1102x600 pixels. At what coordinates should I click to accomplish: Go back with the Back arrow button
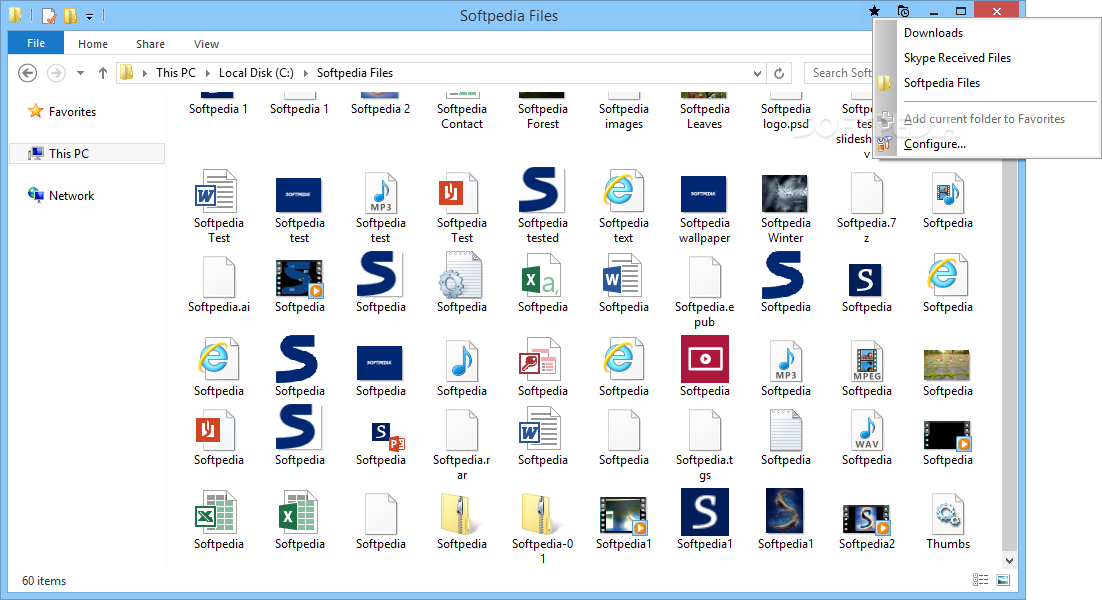(27, 73)
